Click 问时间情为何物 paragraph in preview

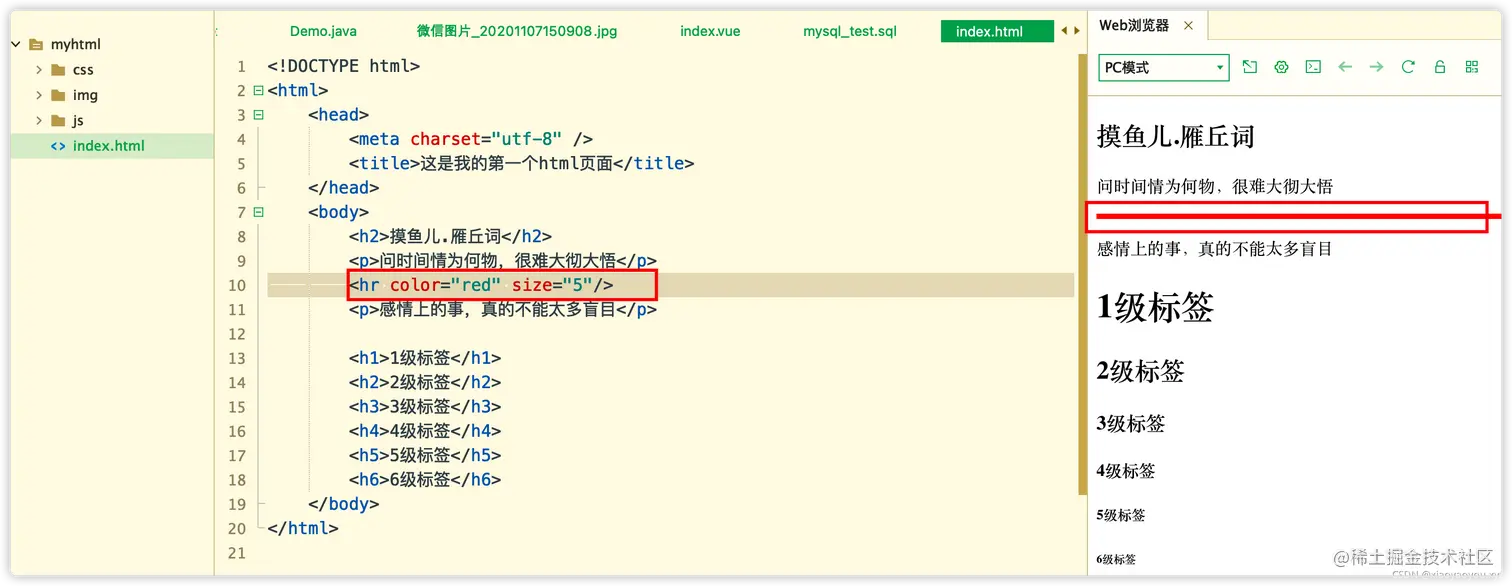coord(1215,186)
